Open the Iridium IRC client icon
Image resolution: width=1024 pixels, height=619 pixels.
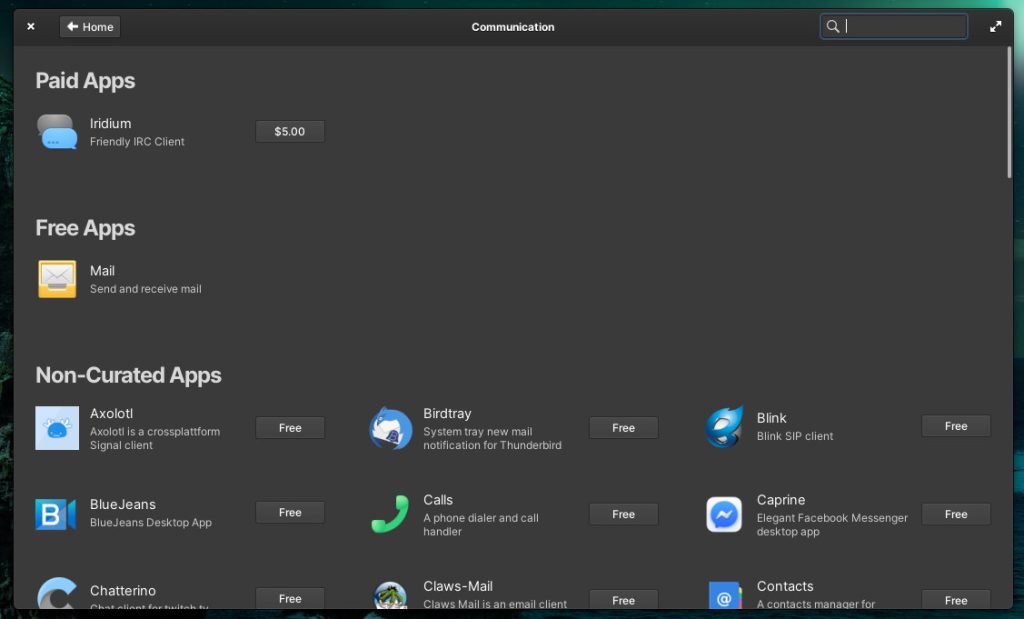(57, 132)
